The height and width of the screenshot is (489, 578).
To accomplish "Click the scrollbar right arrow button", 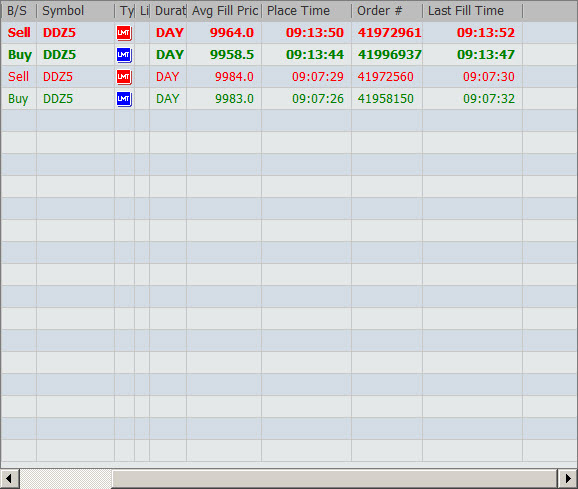I will 567,479.
